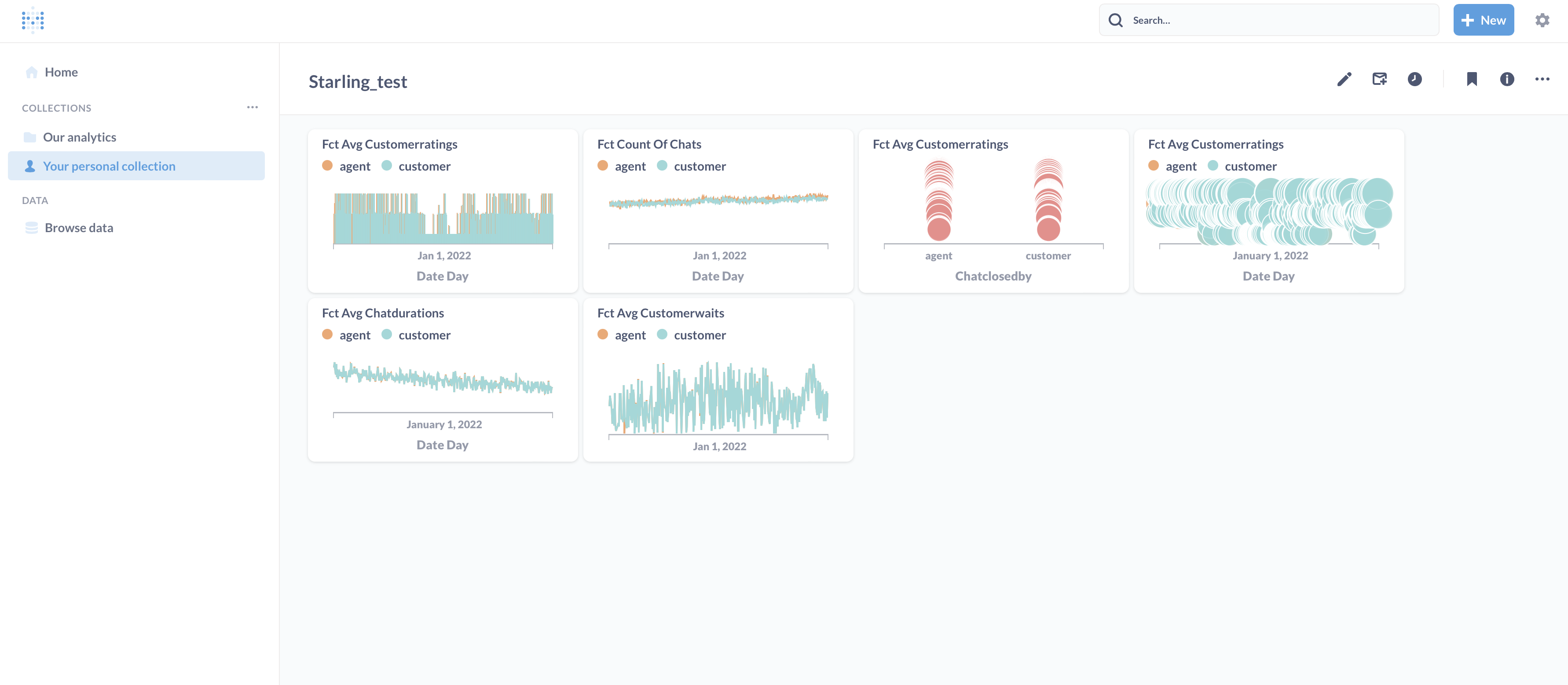This screenshot has width=1568, height=685.
Task: Show dashboard info via the info icon
Action: tap(1506, 79)
